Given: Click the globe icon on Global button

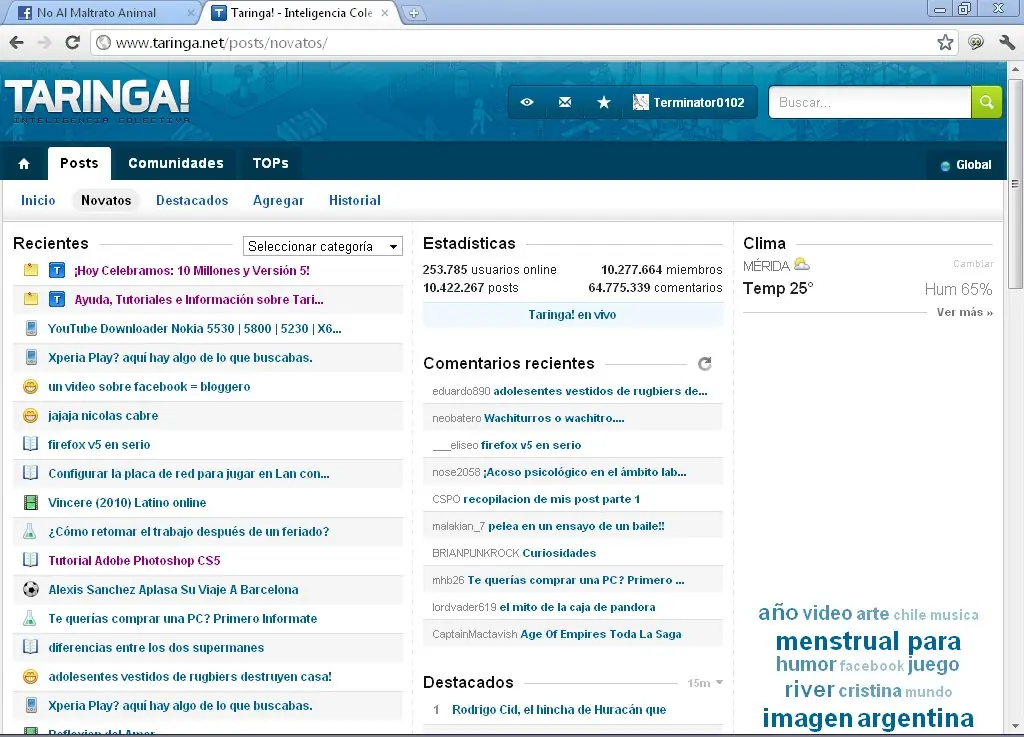Looking at the screenshot, I should click(x=945, y=166).
